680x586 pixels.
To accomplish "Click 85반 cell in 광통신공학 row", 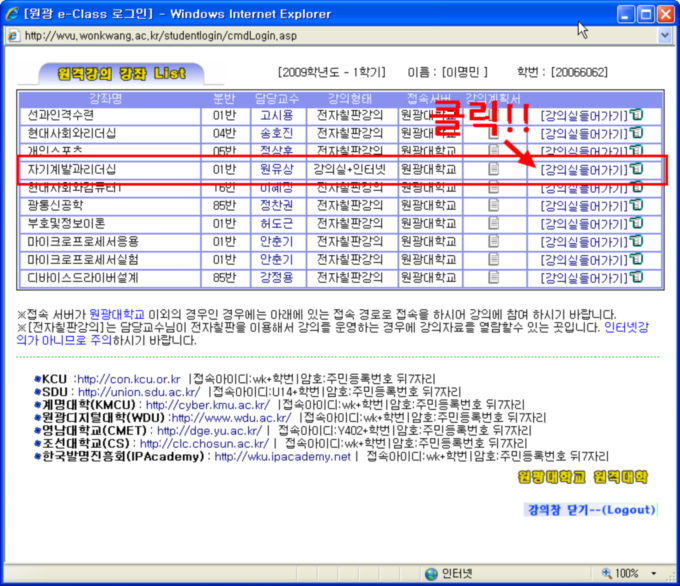I will [224, 205].
